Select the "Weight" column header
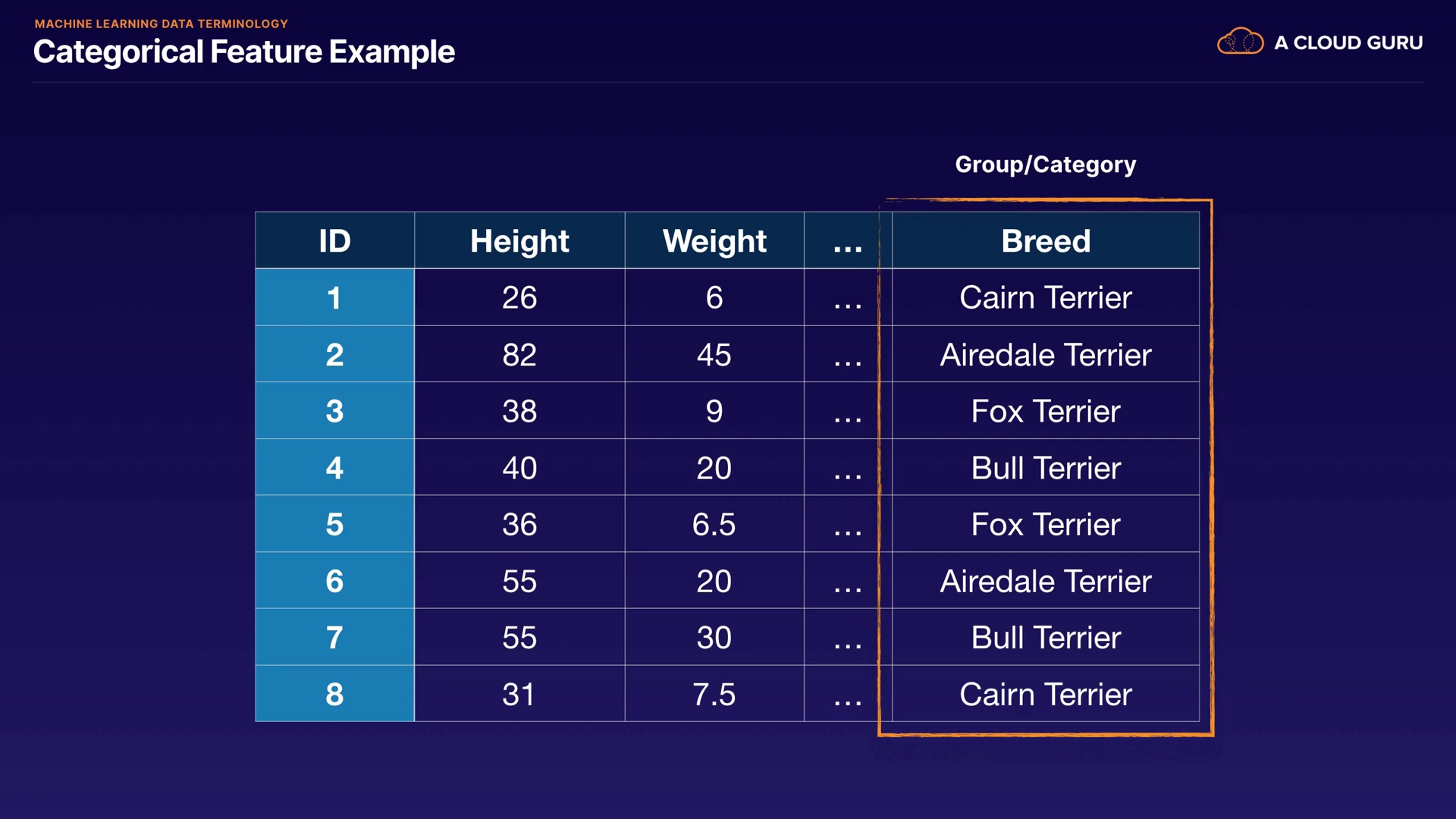The image size is (1456, 819). 714,241
